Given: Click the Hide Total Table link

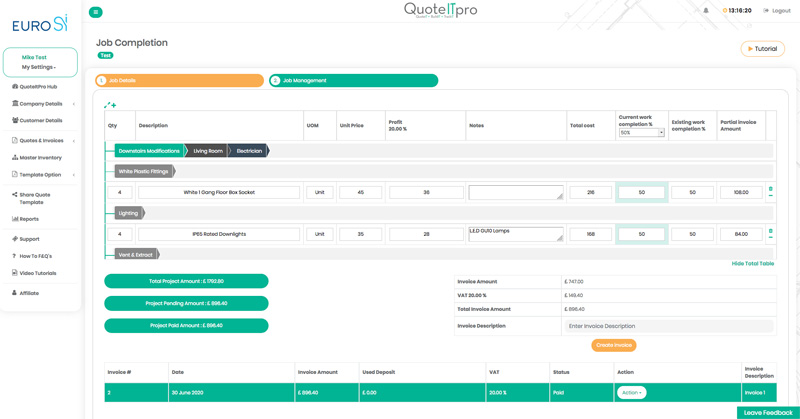Looking at the screenshot, I should point(752,263).
